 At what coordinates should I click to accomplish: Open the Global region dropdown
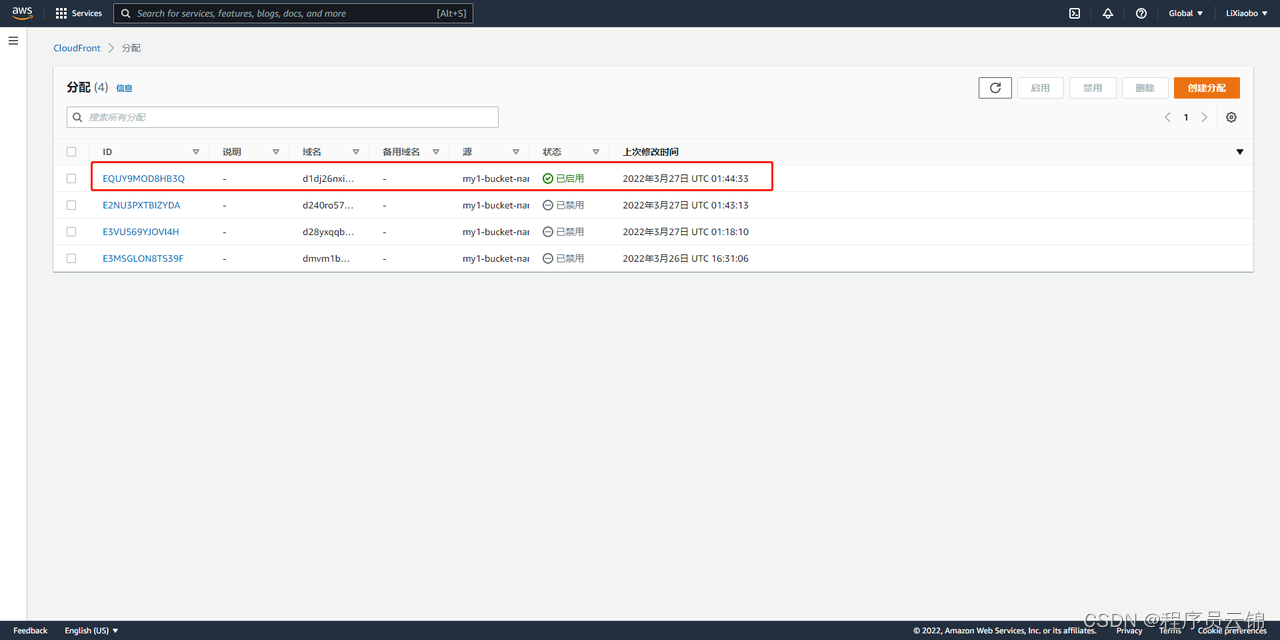click(1186, 13)
